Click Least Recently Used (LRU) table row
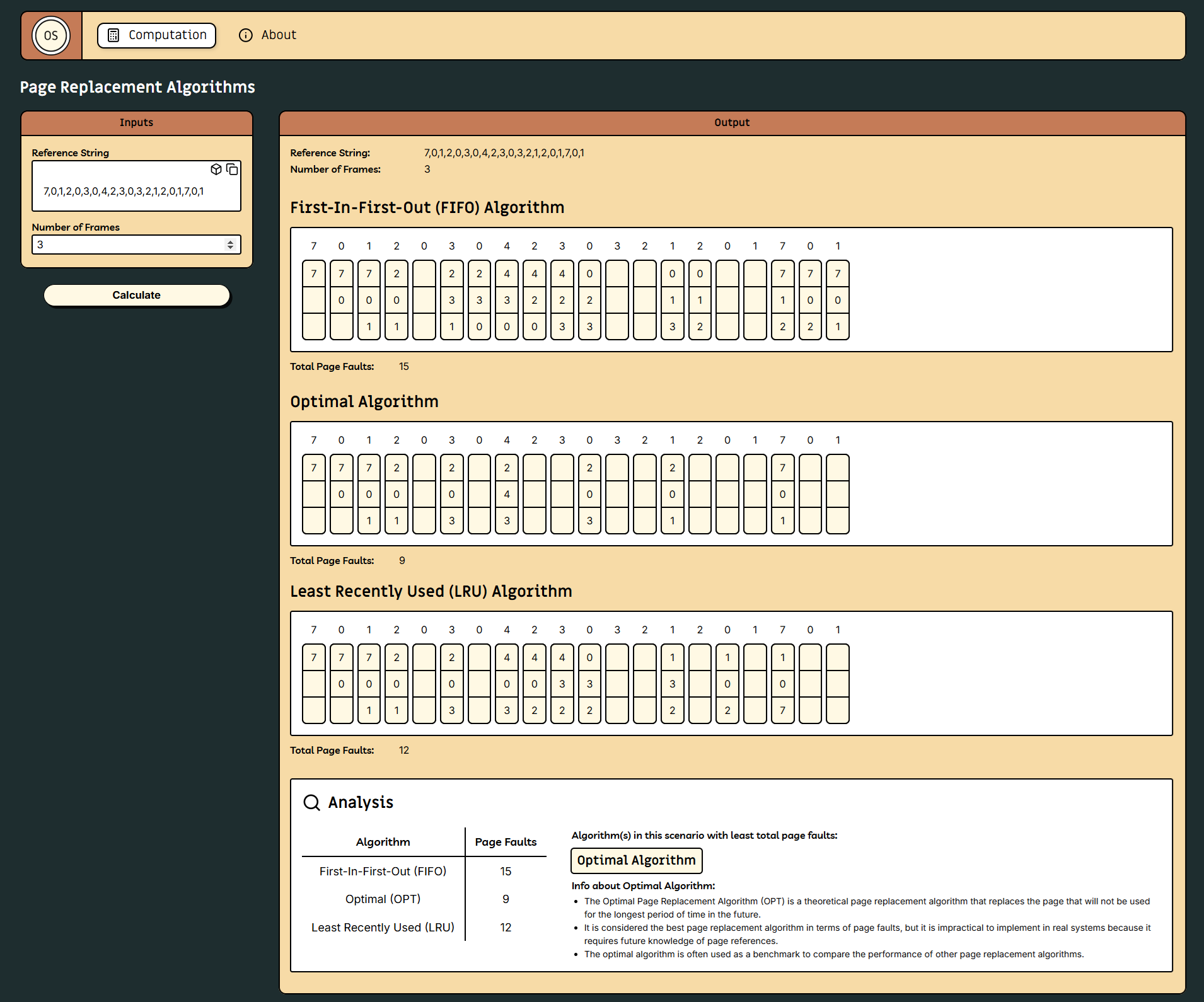This screenshot has height=1002, width=1204. point(424,928)
